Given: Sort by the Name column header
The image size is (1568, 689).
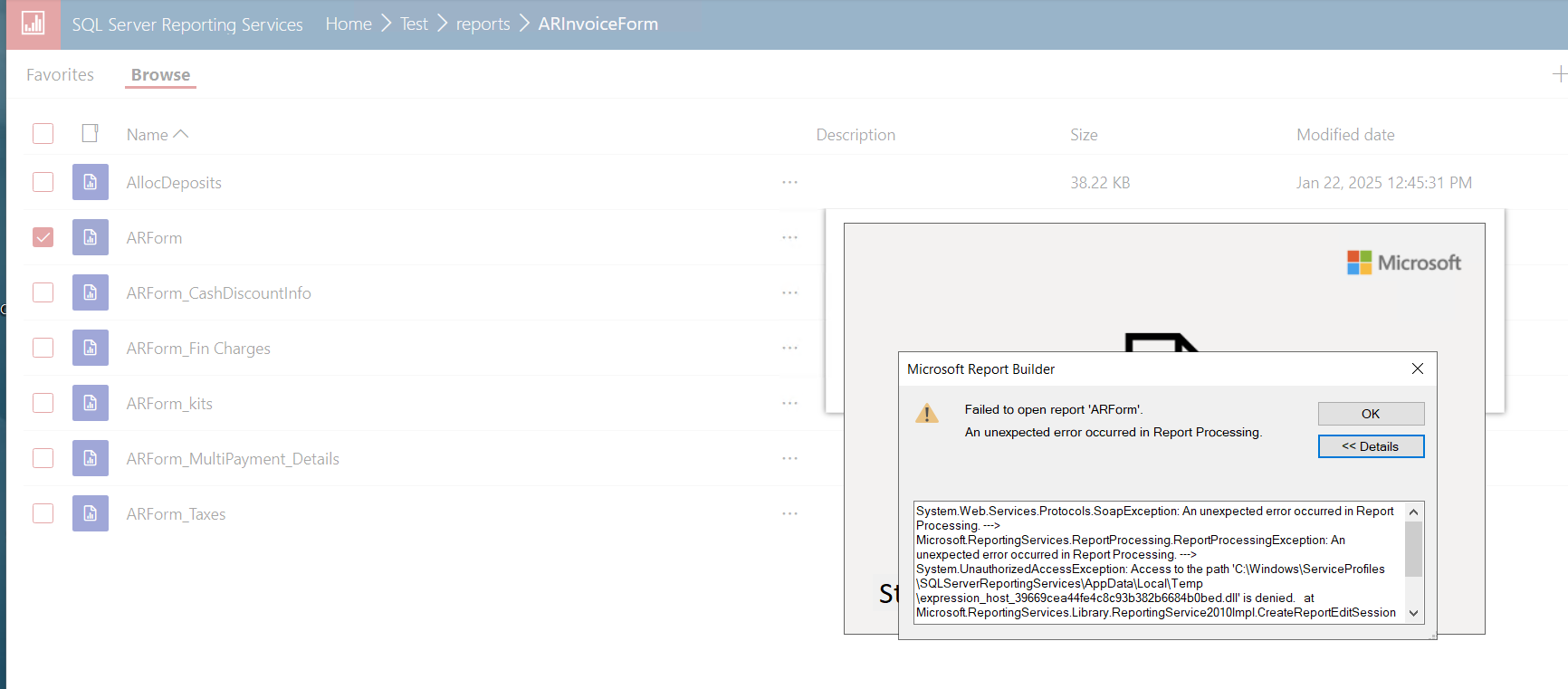Looking at the screenshot, I should tap(157, 134).
